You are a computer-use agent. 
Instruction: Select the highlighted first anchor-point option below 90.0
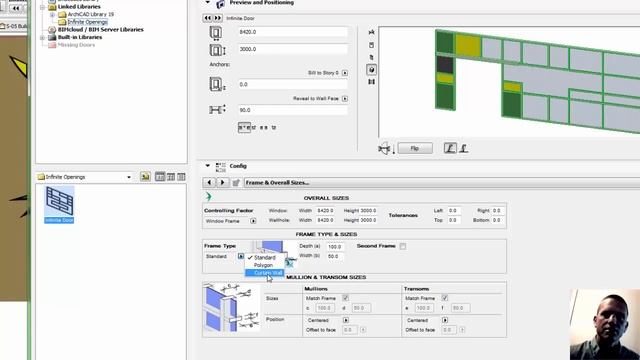tap(244, 127)
